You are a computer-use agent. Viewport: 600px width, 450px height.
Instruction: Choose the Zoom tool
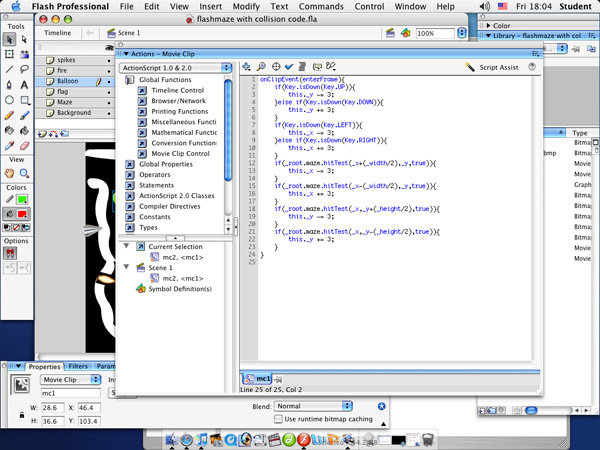(24, 173)
